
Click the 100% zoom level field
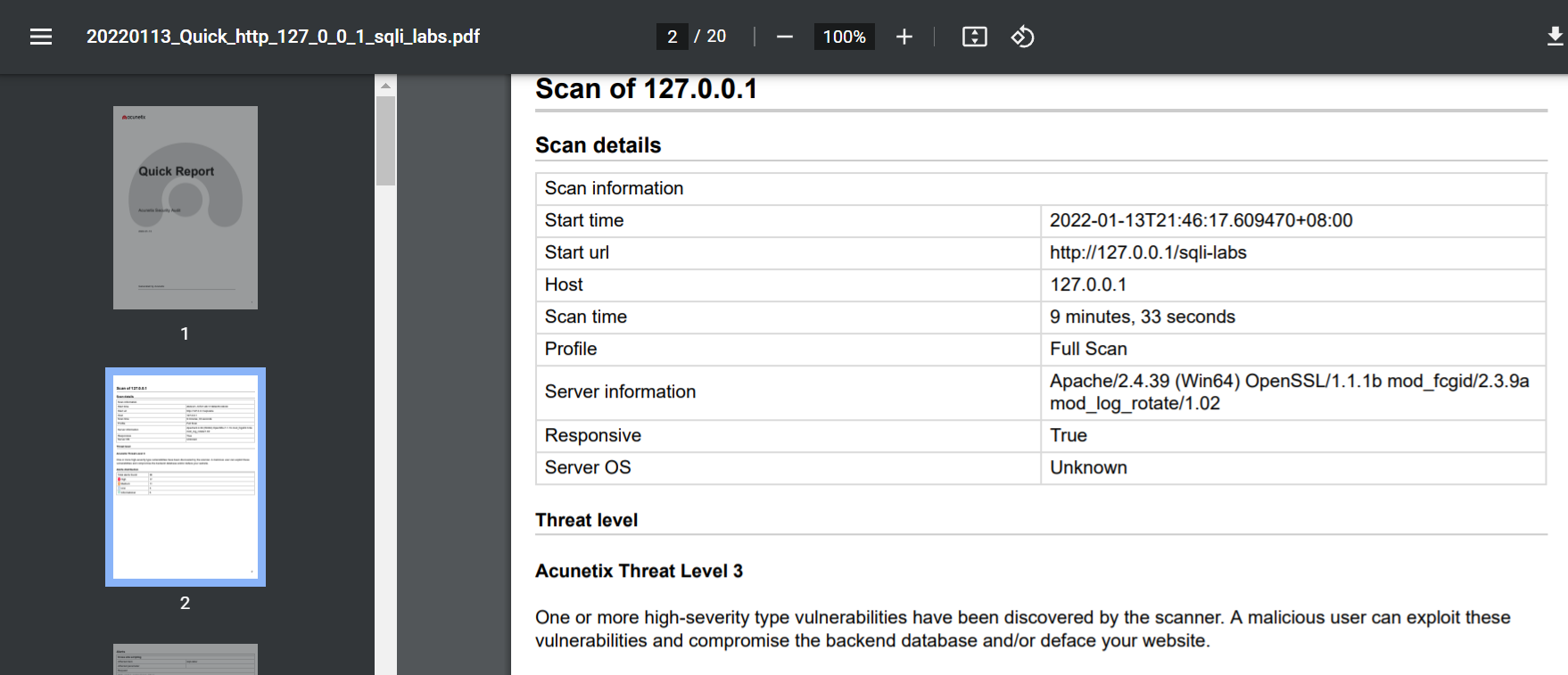pyautogui.click(x=844, y=37)
